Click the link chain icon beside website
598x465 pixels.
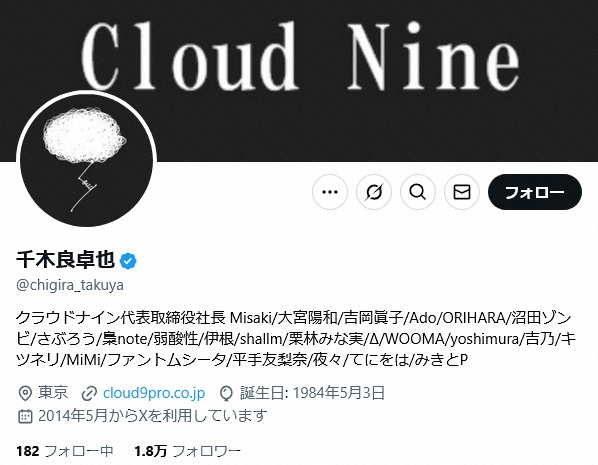tap(89, 393)
